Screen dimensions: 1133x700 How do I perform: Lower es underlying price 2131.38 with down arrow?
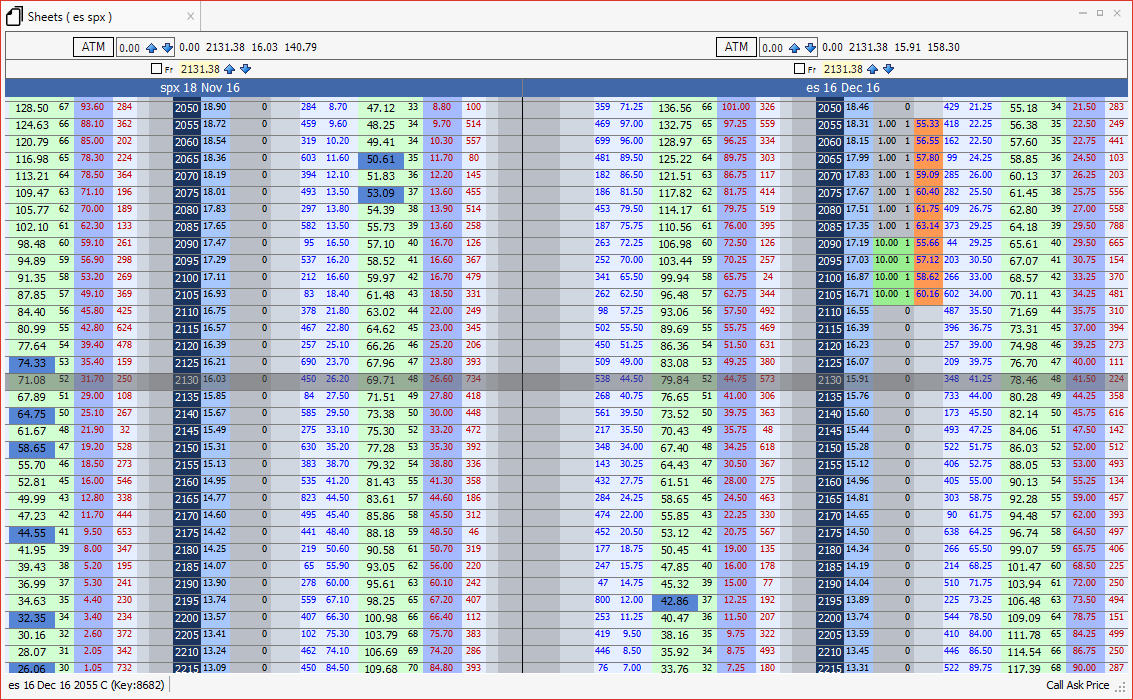889,69
